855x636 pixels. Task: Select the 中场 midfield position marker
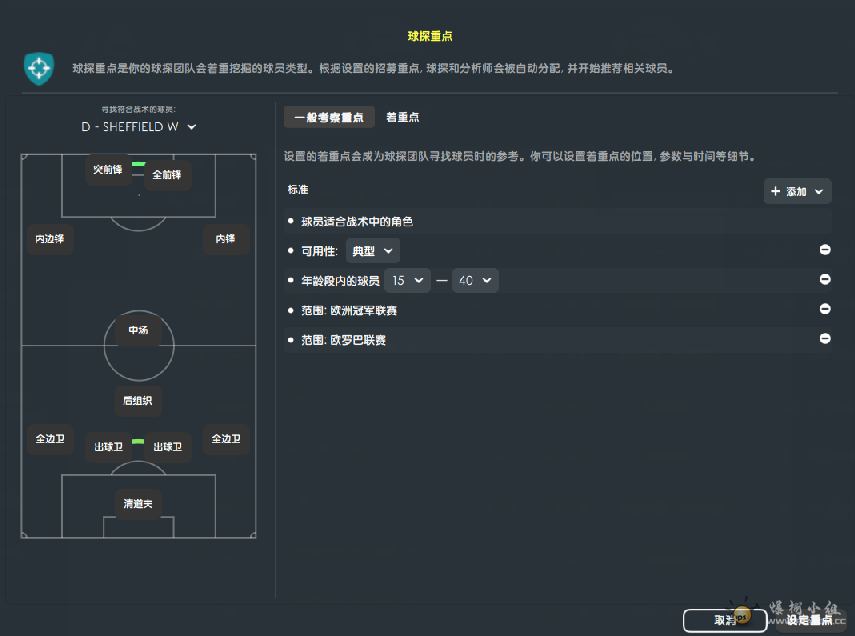pyautogui.click(x=138, y=330)
